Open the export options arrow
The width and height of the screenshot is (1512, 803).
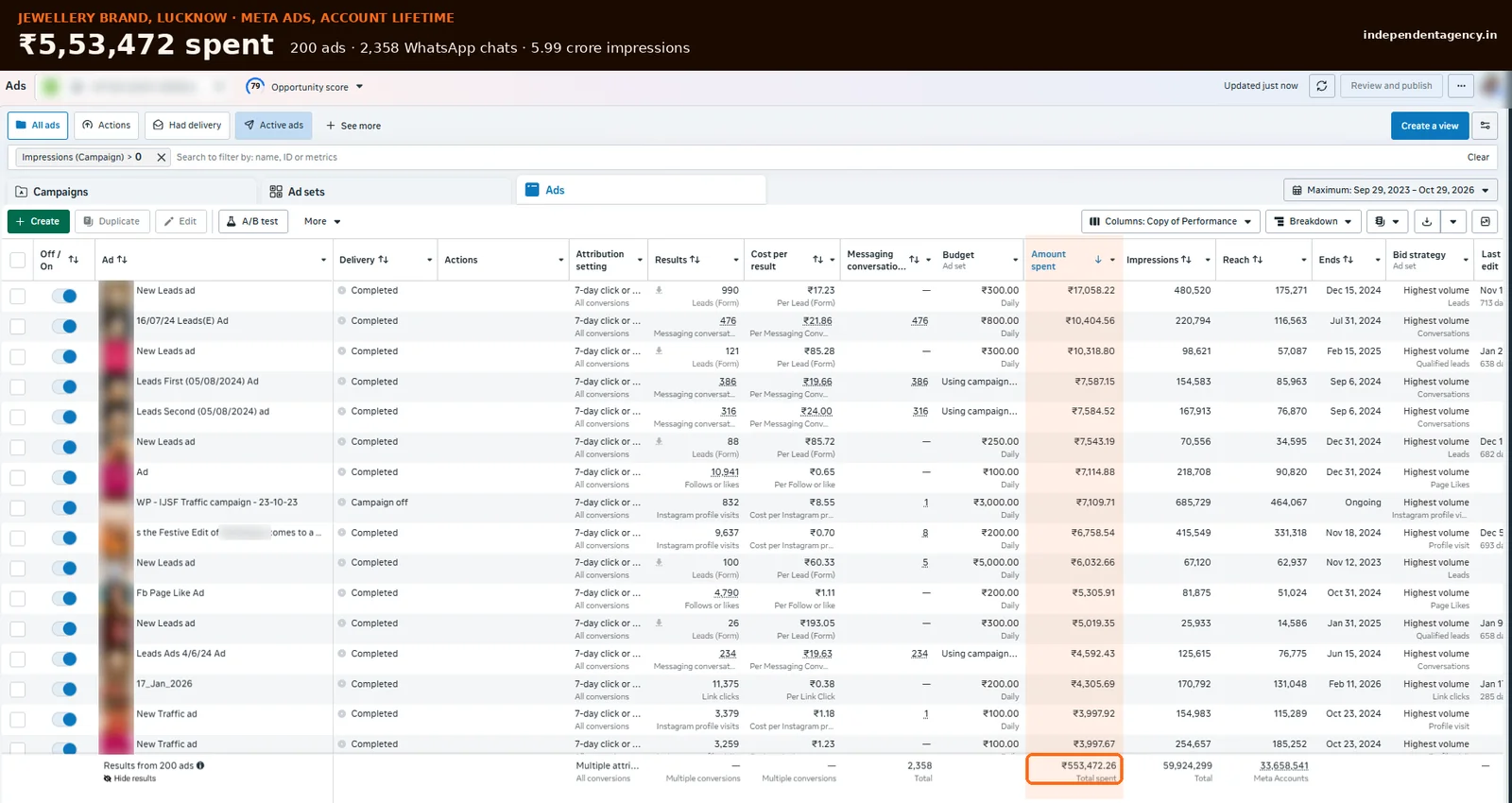point(1453,221)
